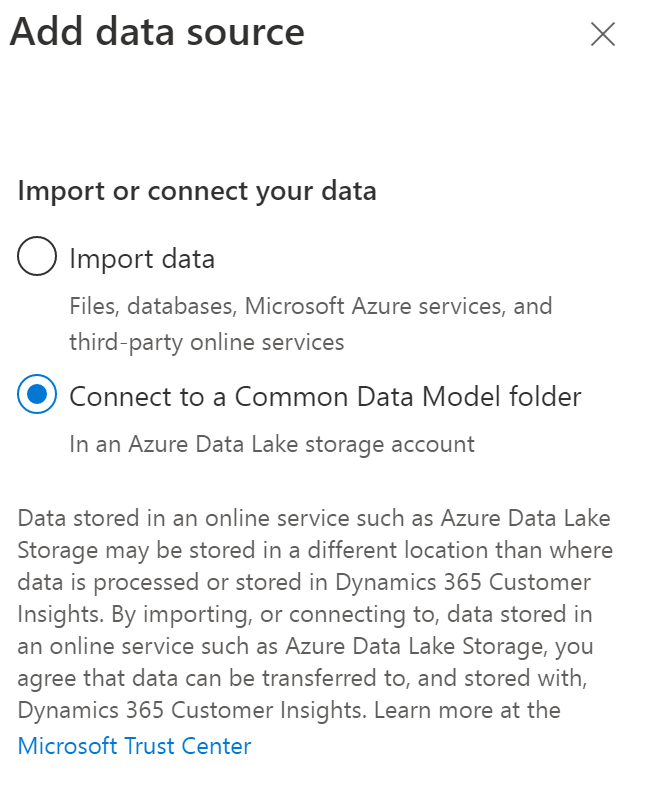This screenshot has height=791, width=649.
Task: Click "Connect to a Common Data Model folder" label
Action: [325, 396]
